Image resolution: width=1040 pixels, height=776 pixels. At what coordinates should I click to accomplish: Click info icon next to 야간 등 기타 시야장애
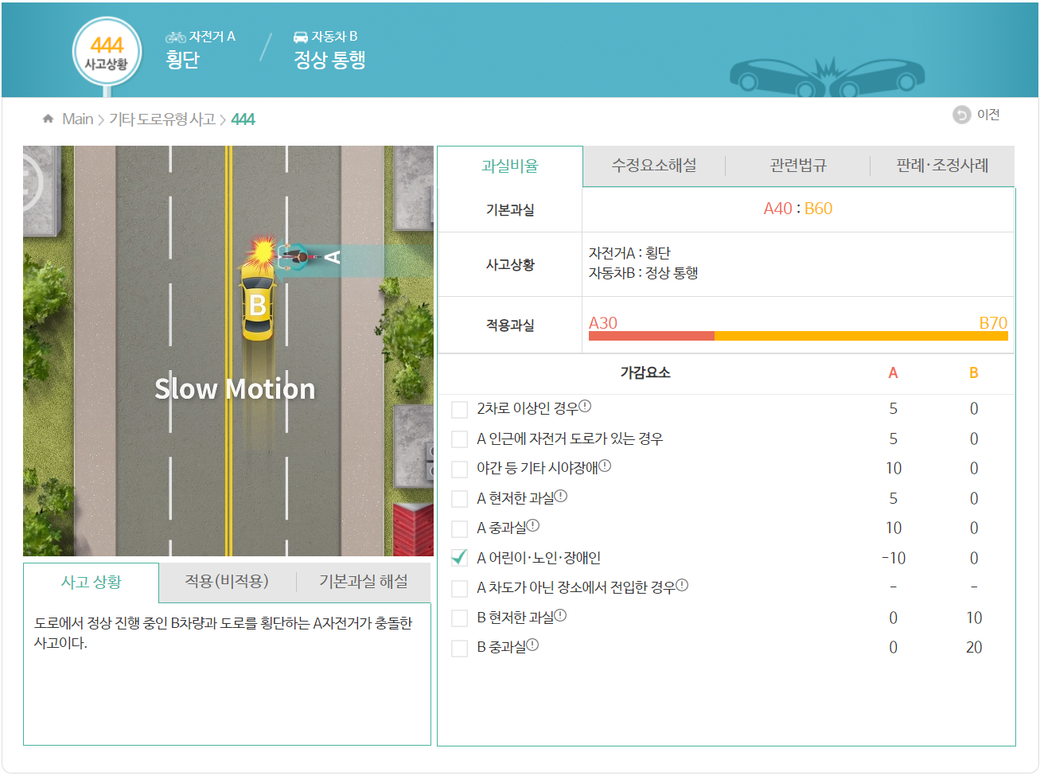point(605,467)
